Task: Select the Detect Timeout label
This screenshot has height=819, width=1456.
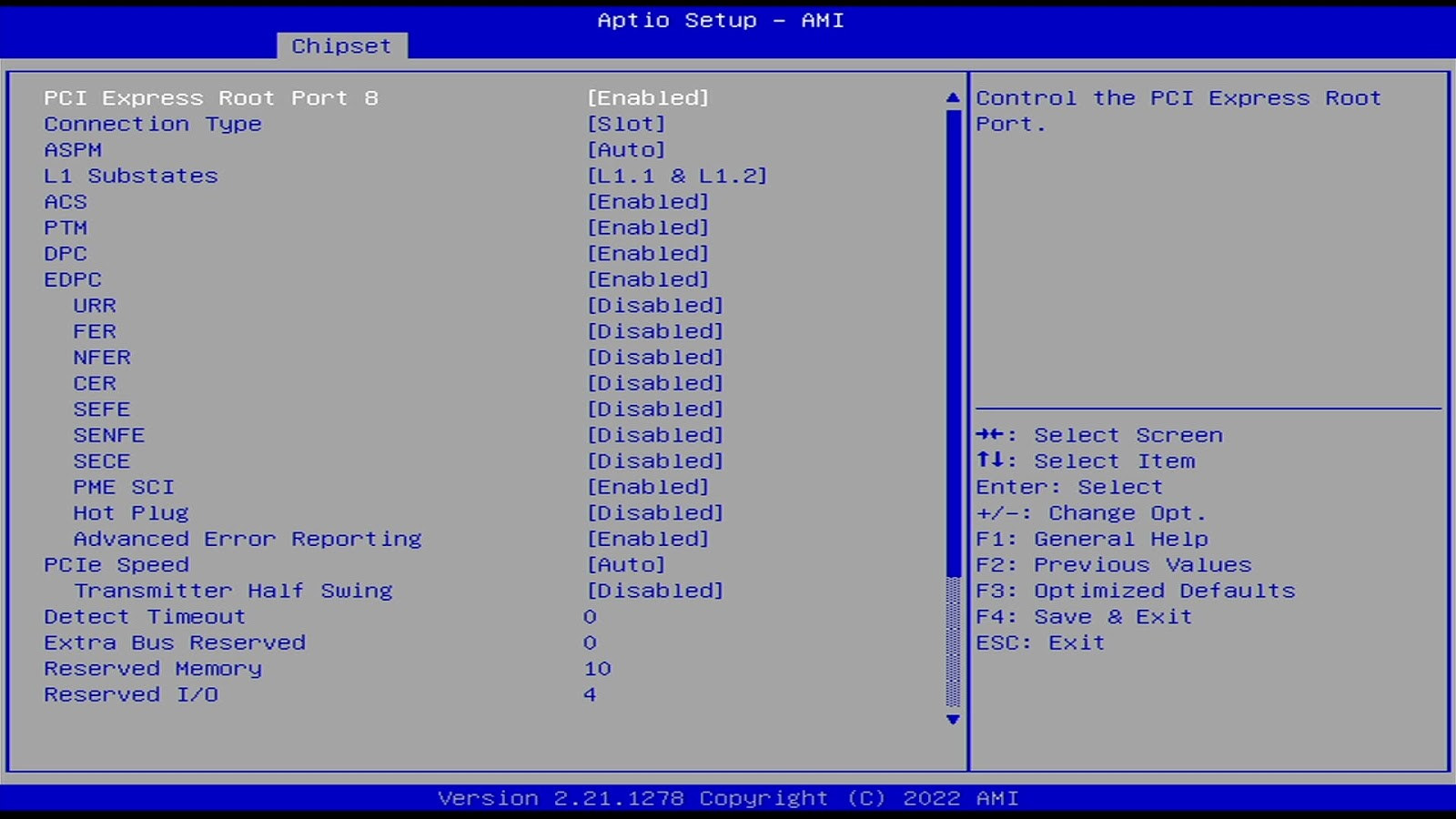Action: (145, 616)
